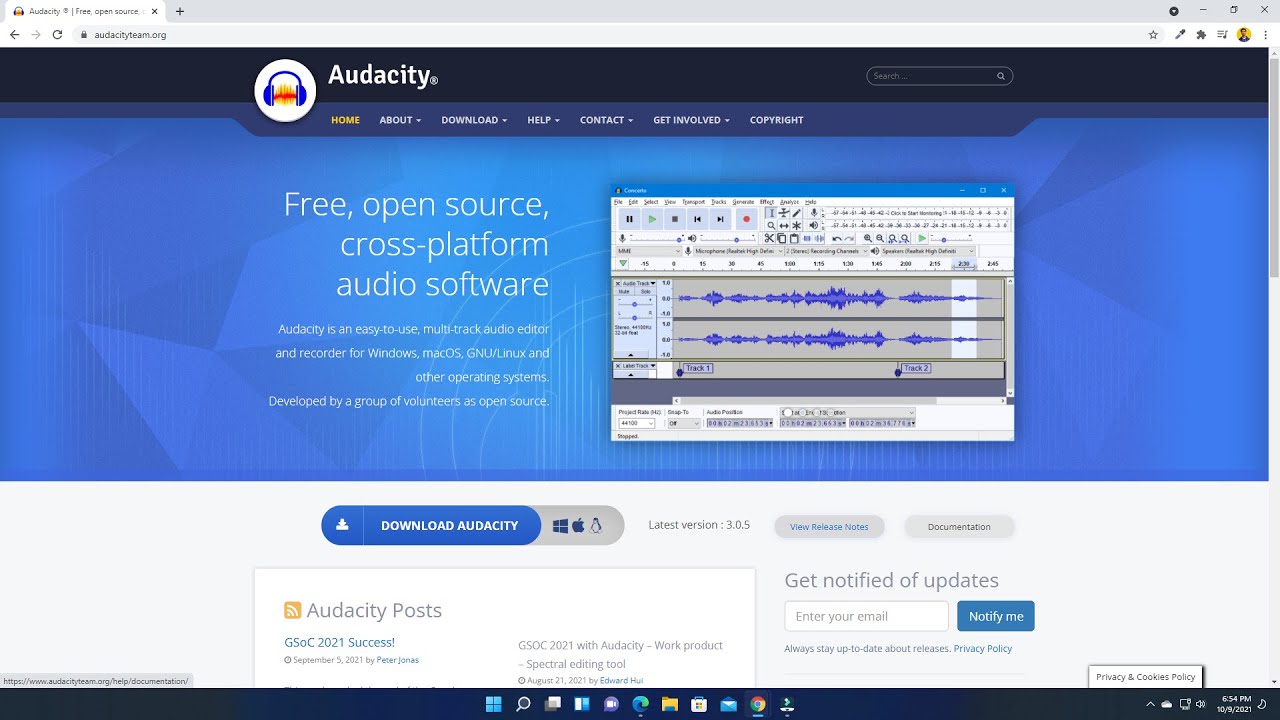Switch to the Audacity browser tab

coord(86,11)
